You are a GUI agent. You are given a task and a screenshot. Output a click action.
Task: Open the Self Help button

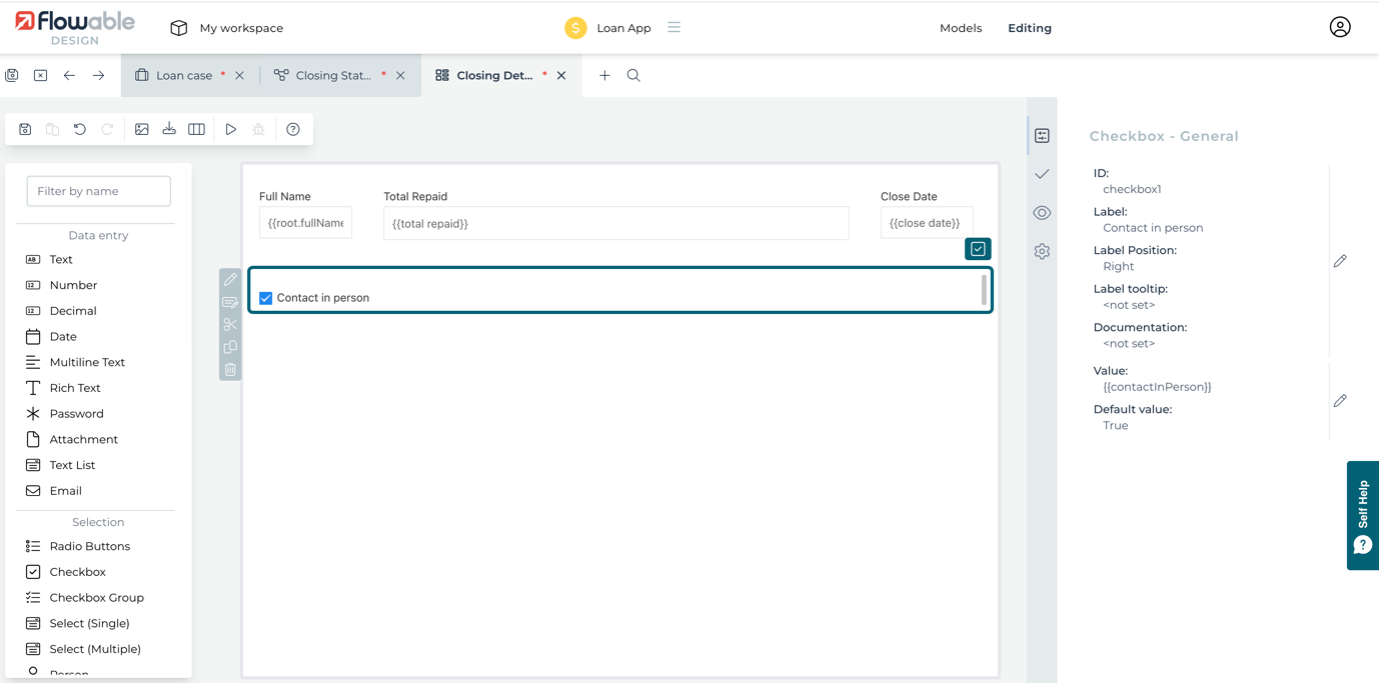point(1362,515)
